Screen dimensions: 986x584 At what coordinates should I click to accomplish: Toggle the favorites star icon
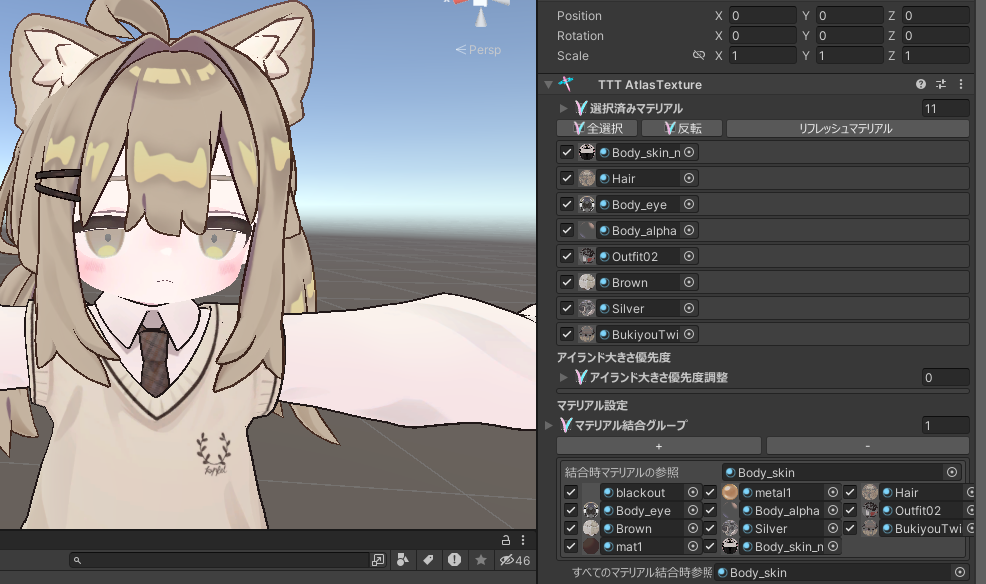click(480, 560)
